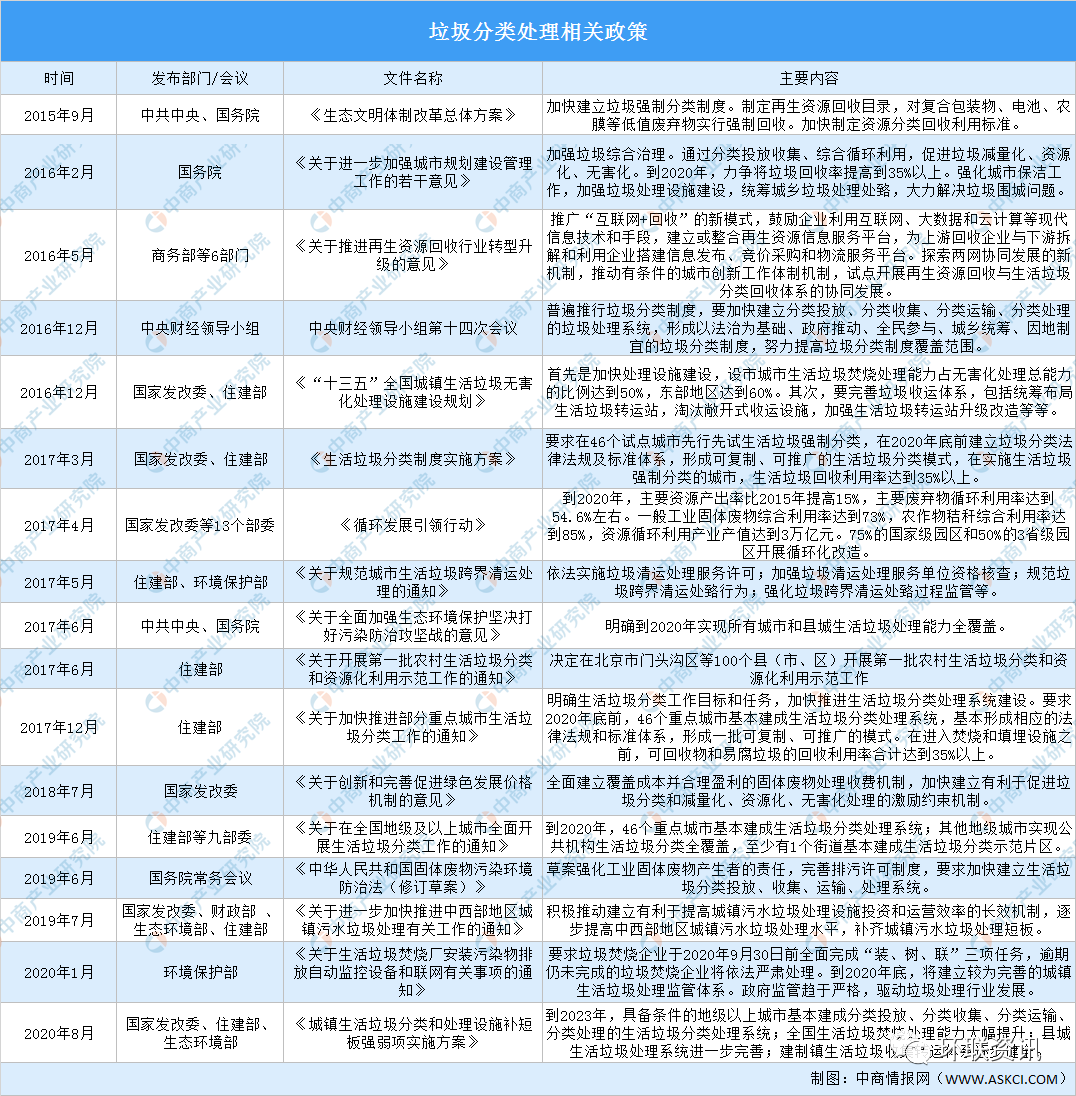Open 《生活垃圾分类制度实施方案》 document title
The height and width of the screenshot is (1096, 1076).
pos(412,459)
